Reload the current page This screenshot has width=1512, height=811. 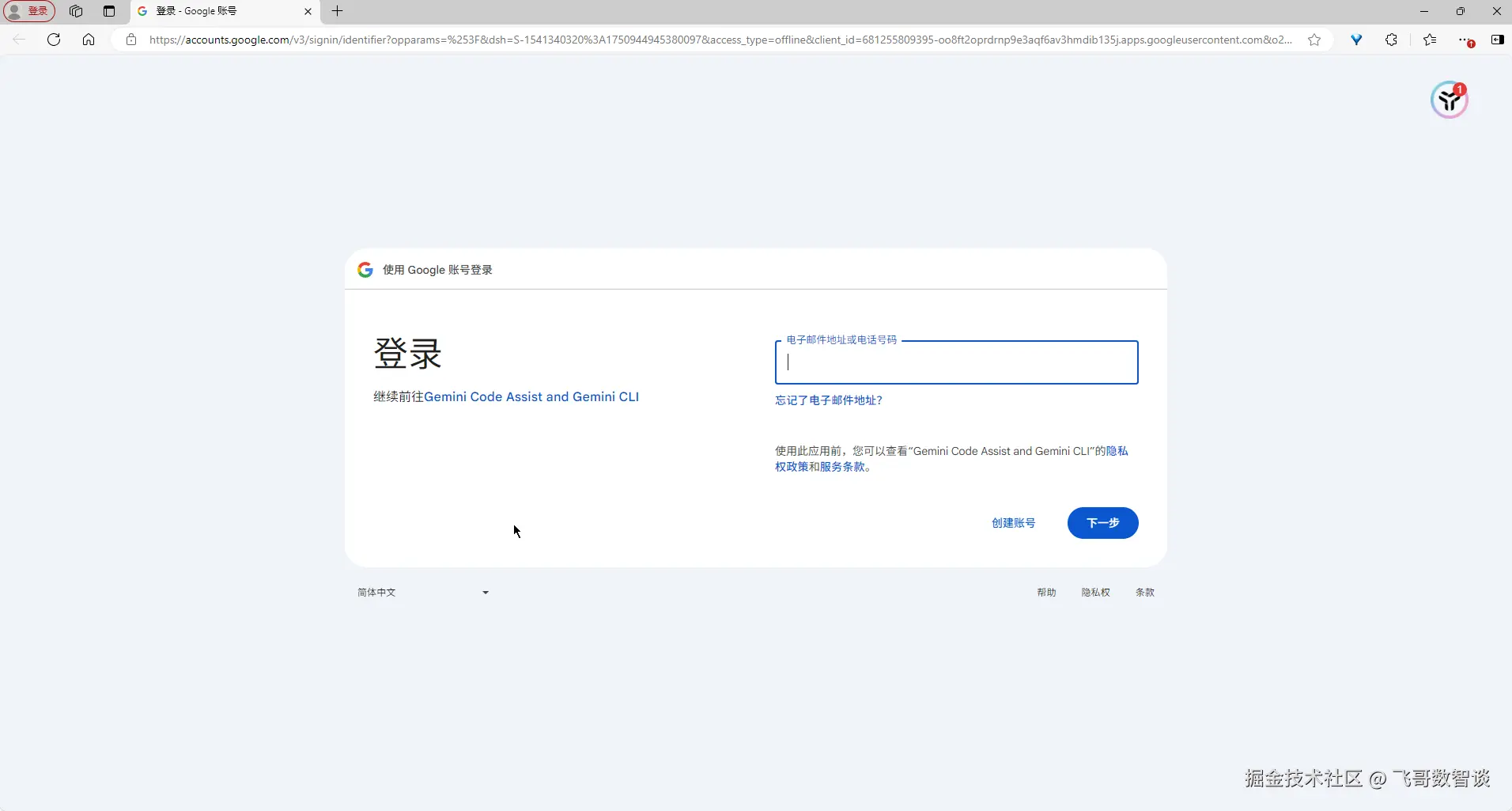point(54,40)
